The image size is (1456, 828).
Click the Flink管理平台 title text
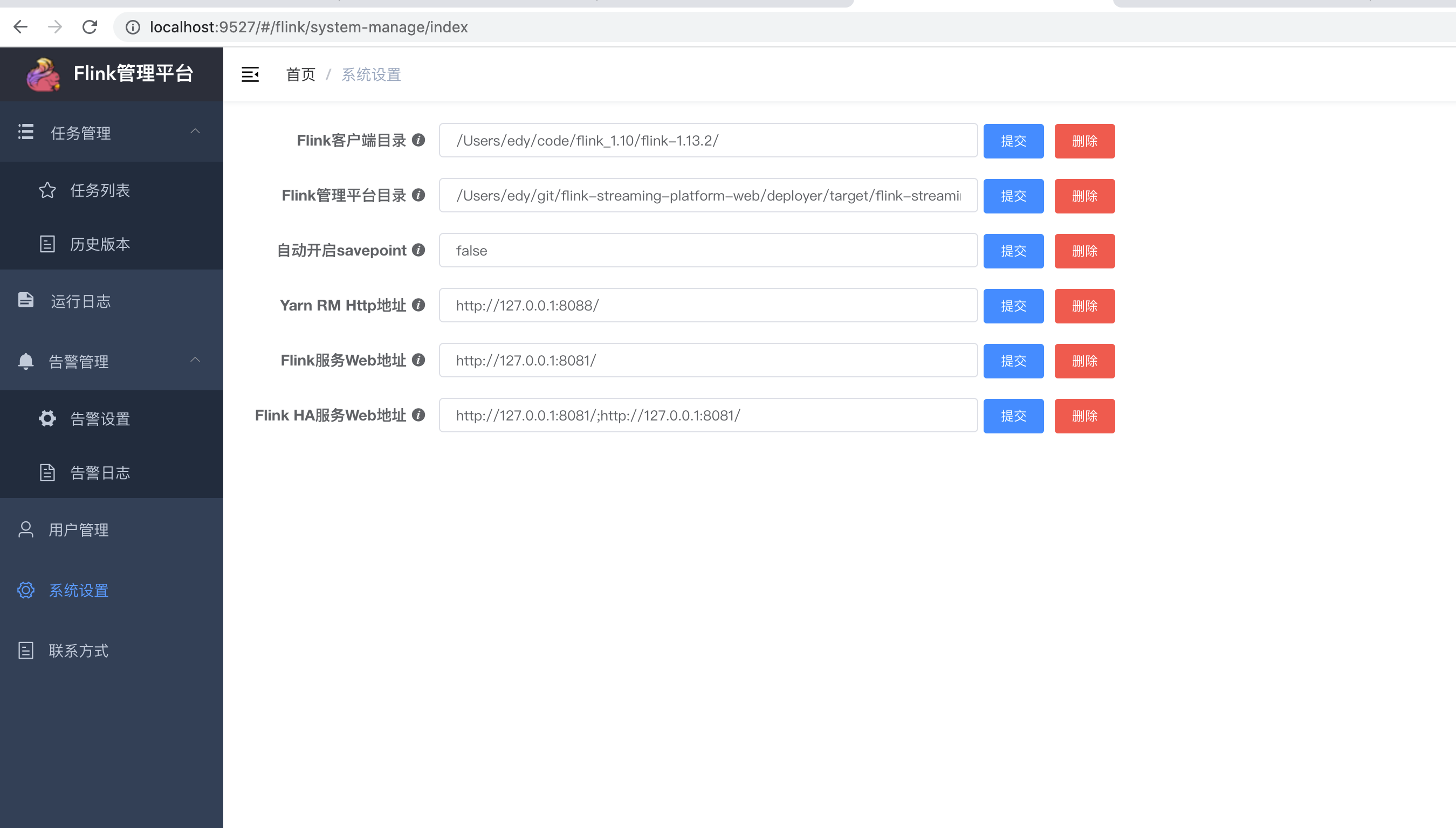tap(134, 73)
